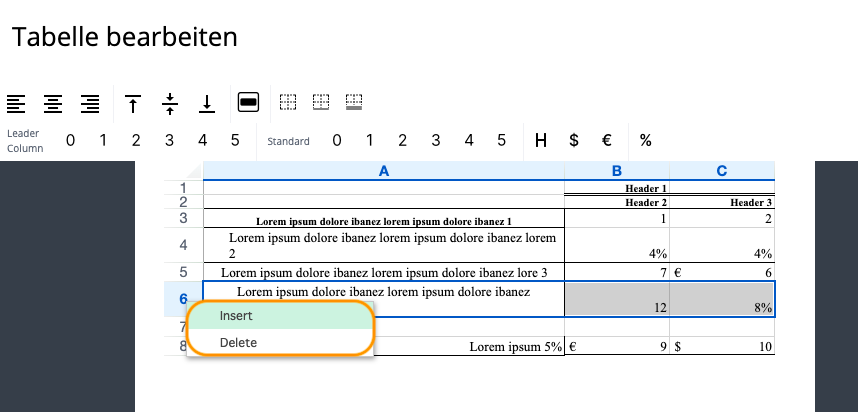The image size is (858, 412).
Task: Select the cell ending in 'lore 3'
Action: pyautogui.click(x=384, y=272)
